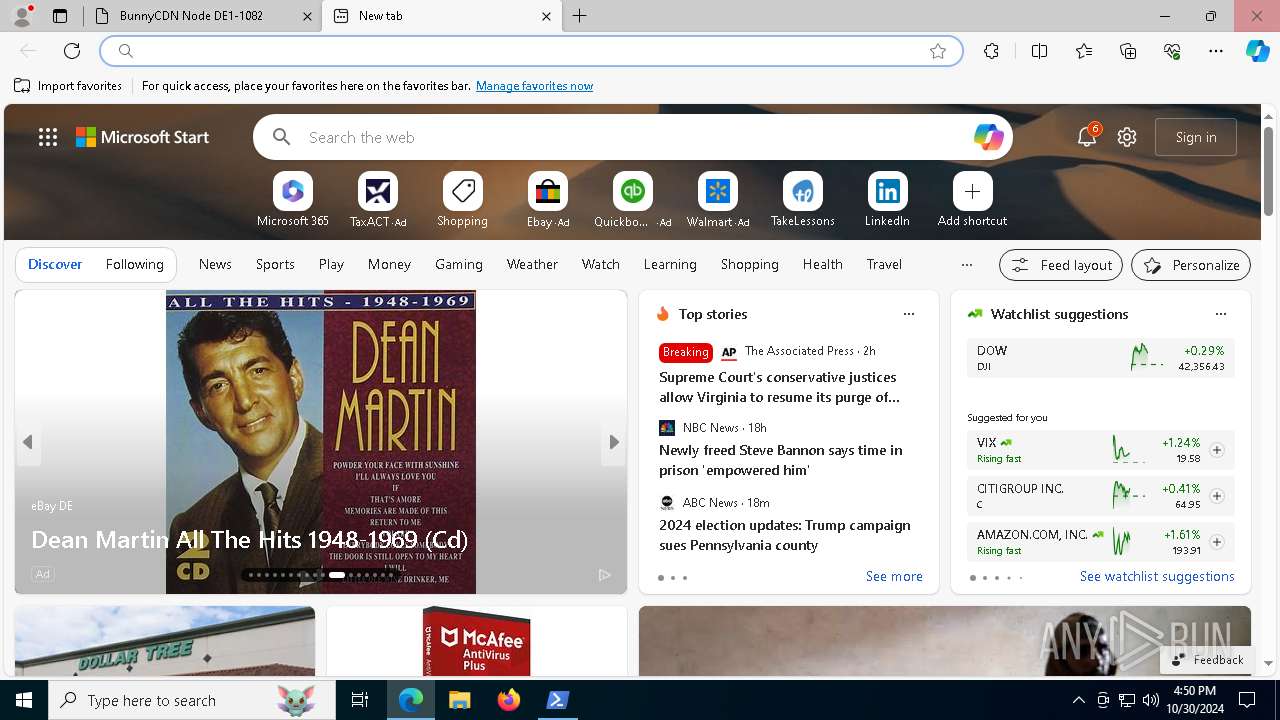This screenshot has height=720, width=1280.
Task: Open Watchlist suggestions more options
Action: point(1221,314)
